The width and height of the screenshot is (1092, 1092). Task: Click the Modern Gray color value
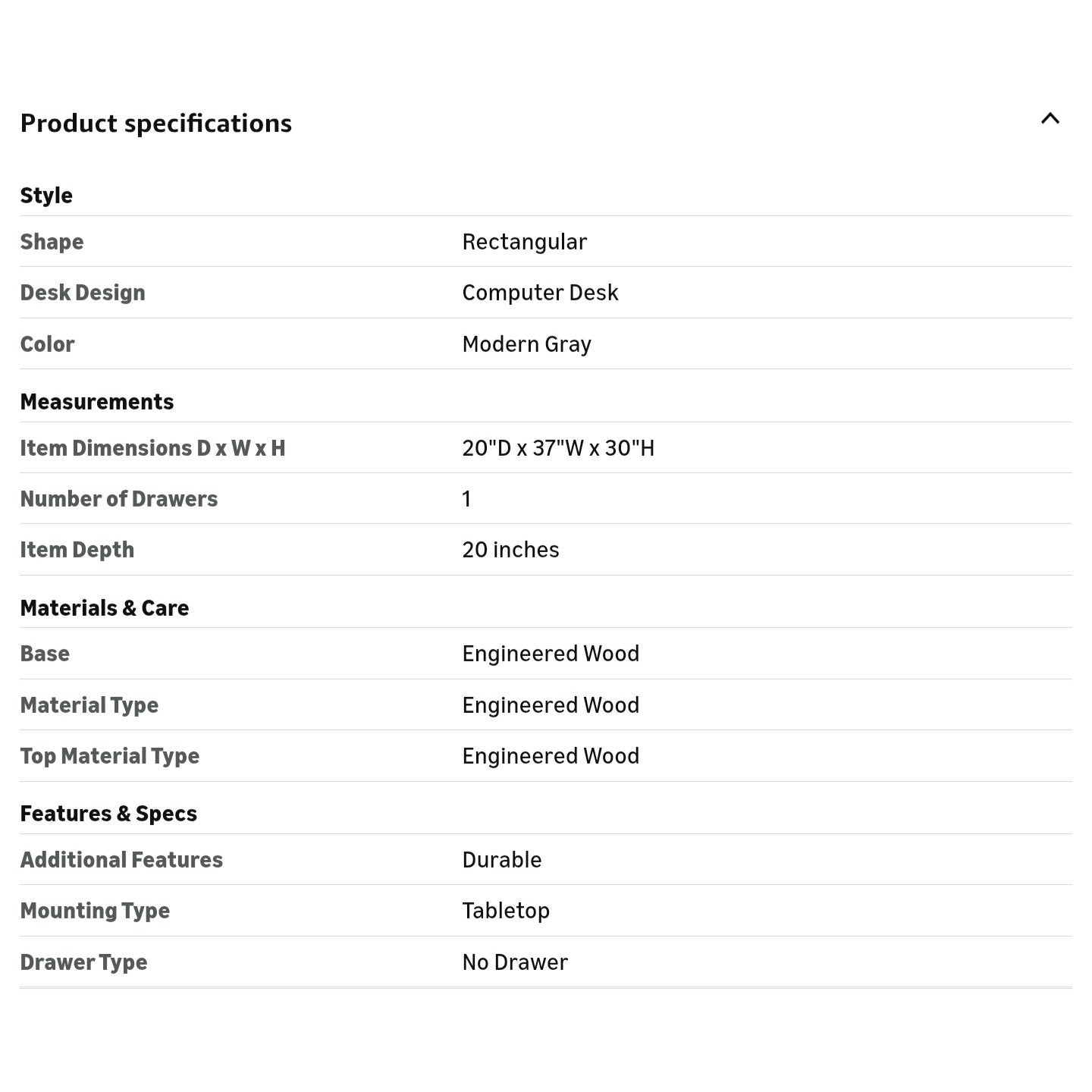pos(526,344)
